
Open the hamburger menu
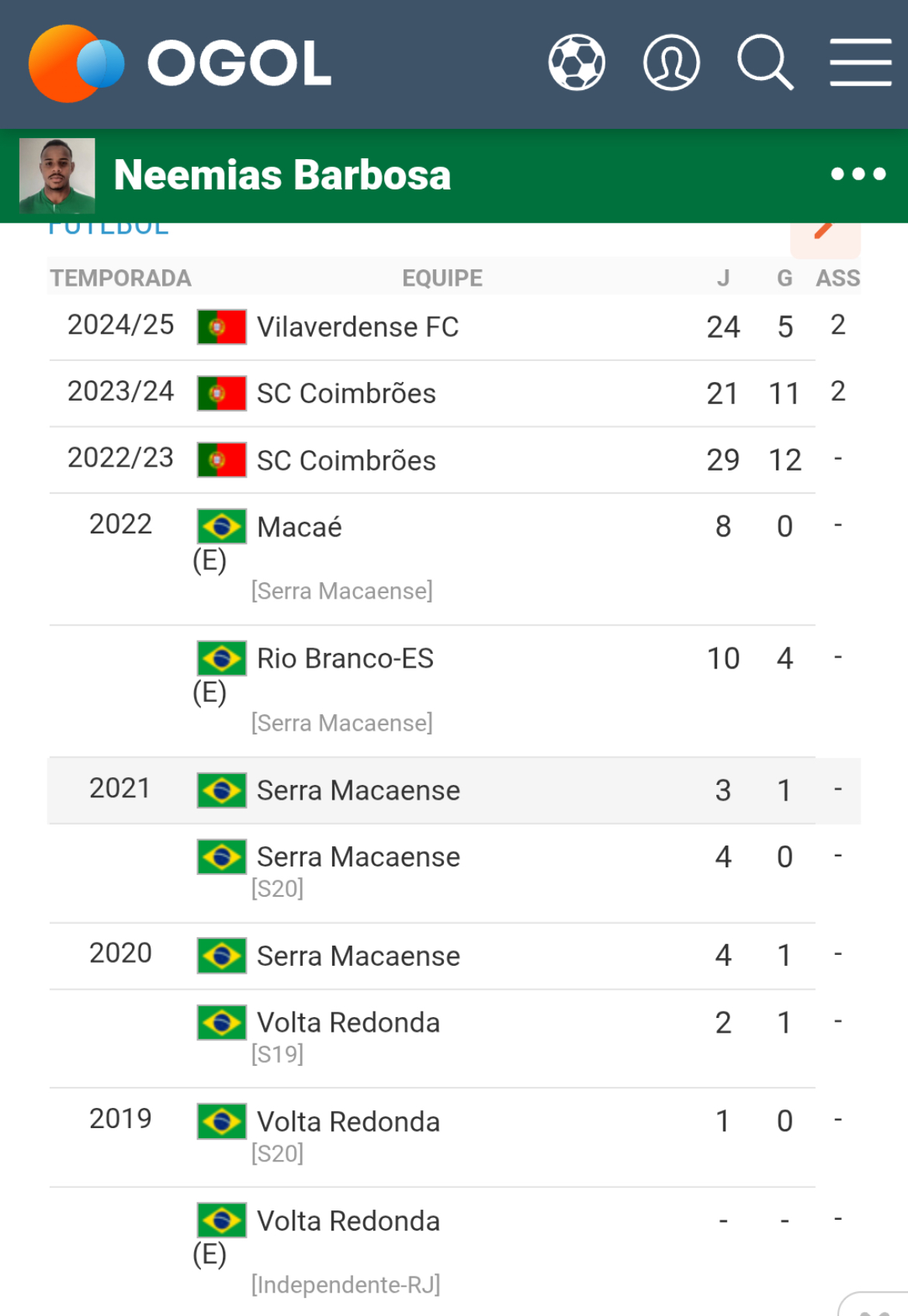pyautogui.click(x=861, y=63)
